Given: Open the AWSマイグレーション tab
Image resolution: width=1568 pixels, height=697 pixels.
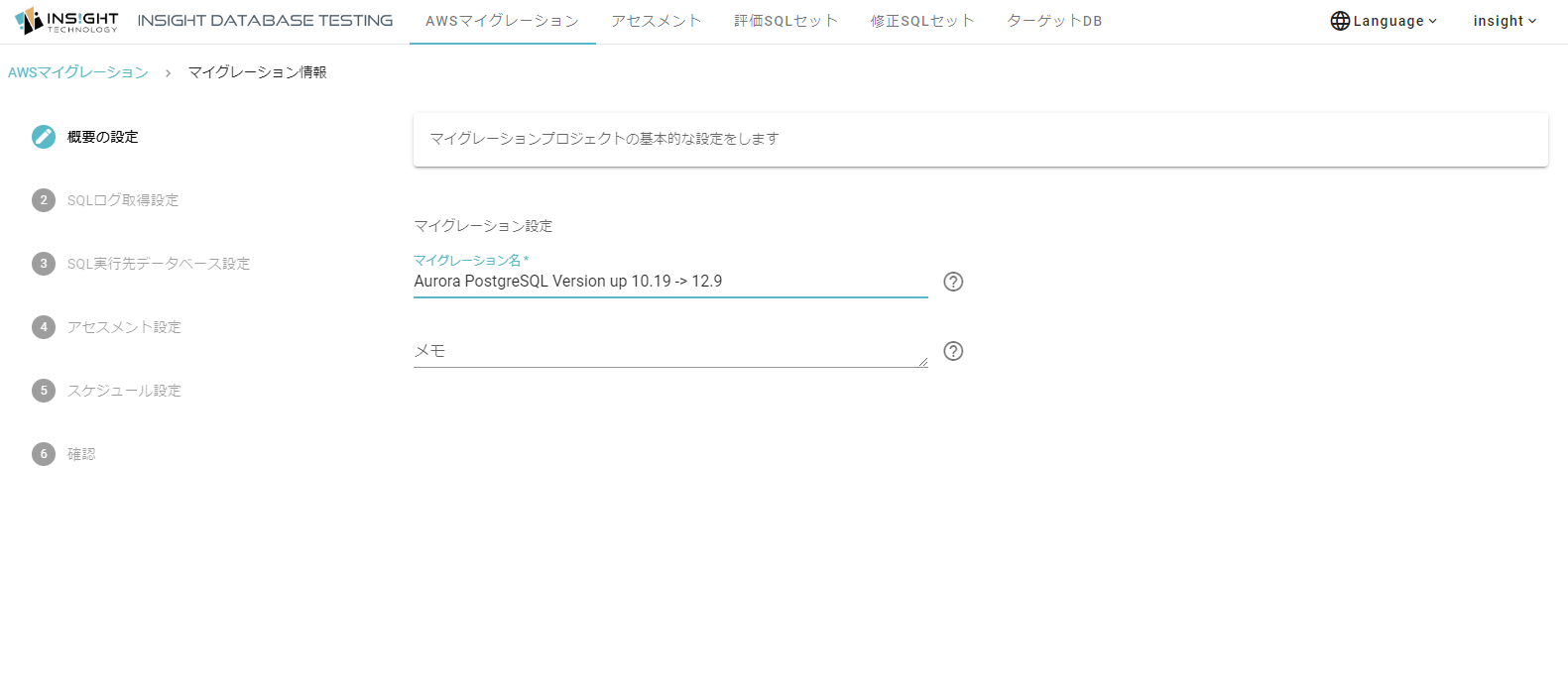Looking at the screenshot, I should click(502, 21).
